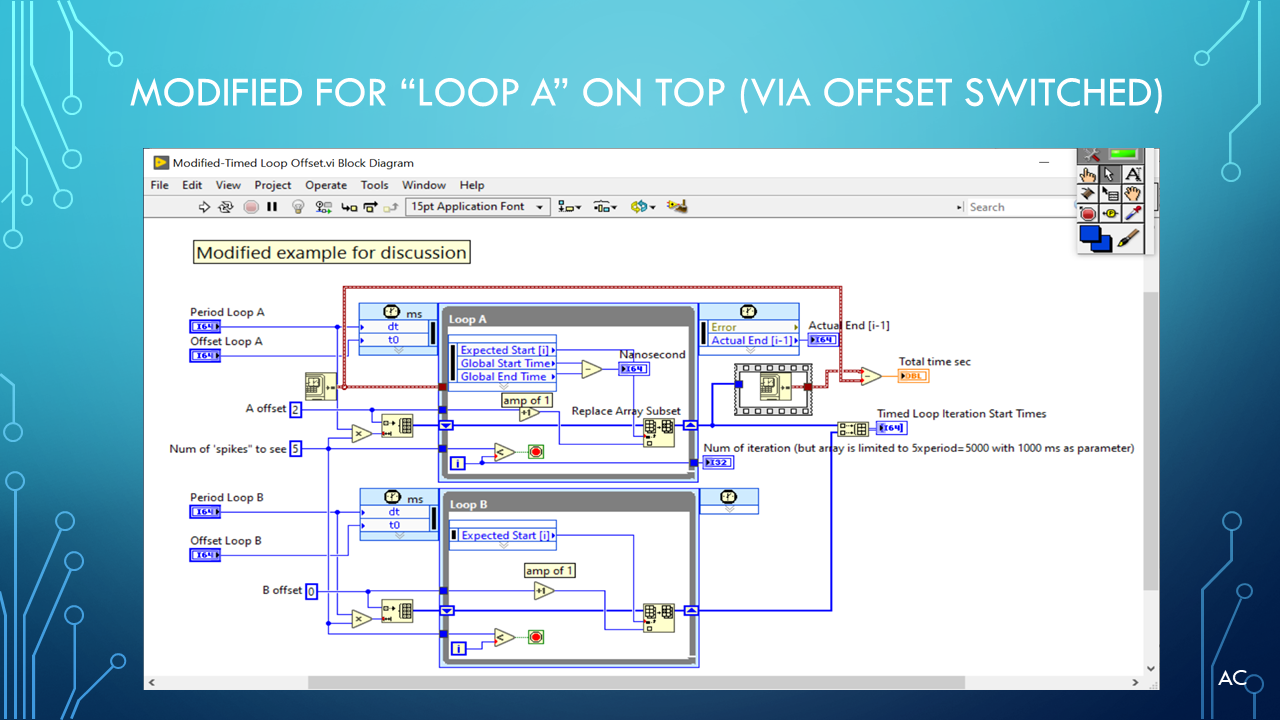Toggle Retain Wire Values button

pyautogui.click(x=323, y=207)
